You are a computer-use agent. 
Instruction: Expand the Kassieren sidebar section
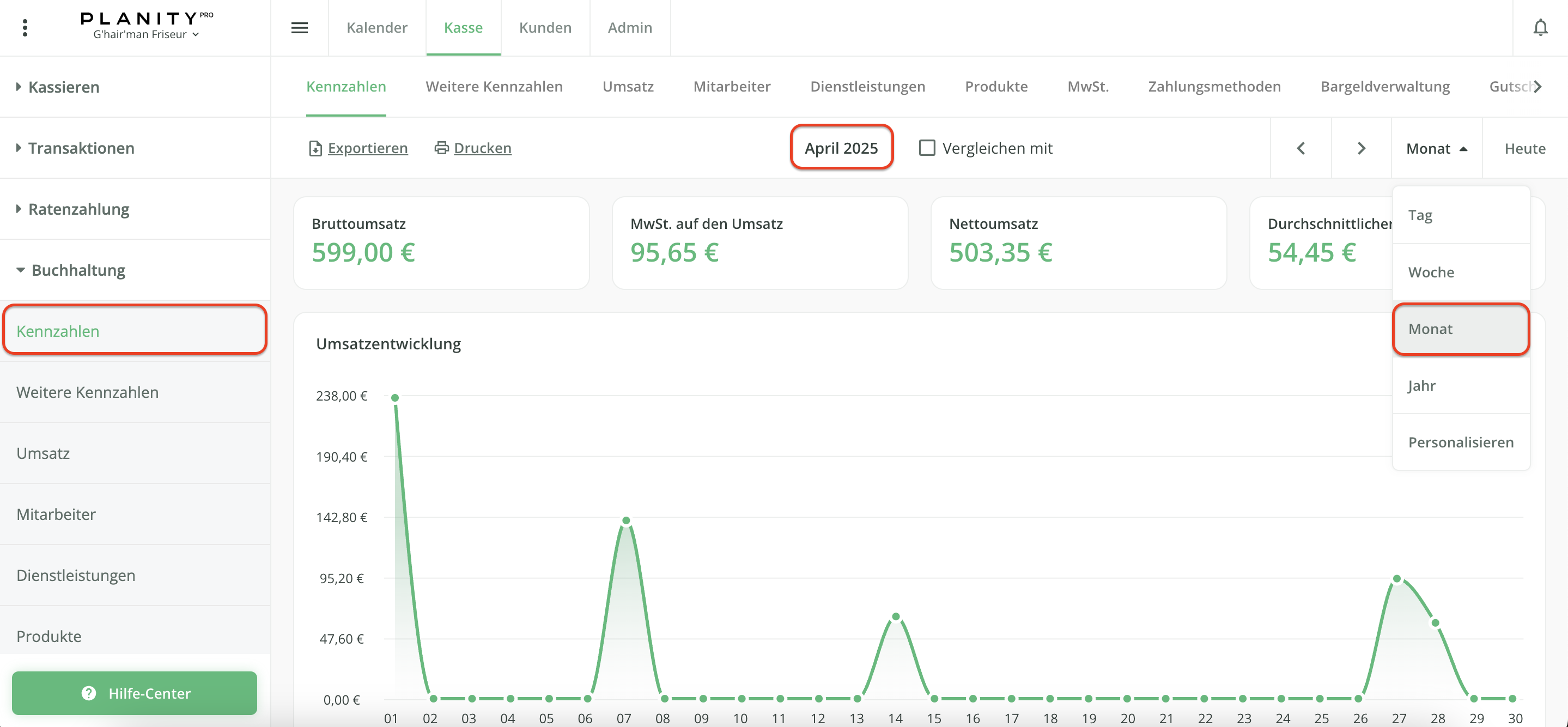pyautogui.click(x=63, y=87)
